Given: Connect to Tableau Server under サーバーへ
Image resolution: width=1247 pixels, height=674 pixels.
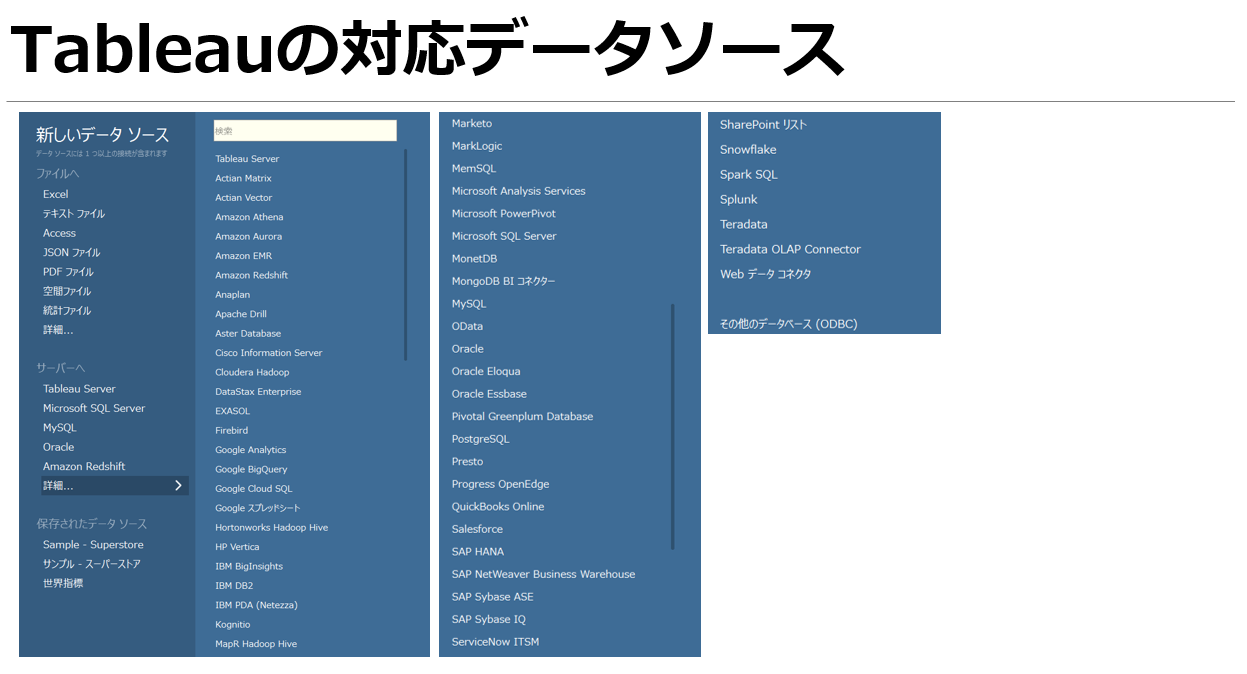Looking at the screenshot, I should 79,389.
